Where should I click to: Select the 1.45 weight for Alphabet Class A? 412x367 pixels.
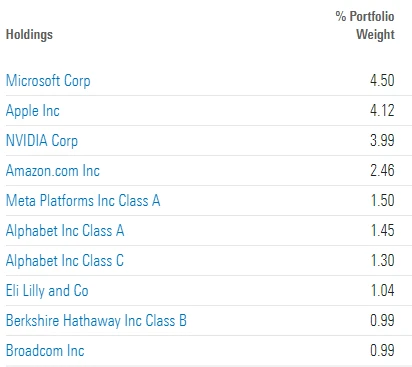383,230
